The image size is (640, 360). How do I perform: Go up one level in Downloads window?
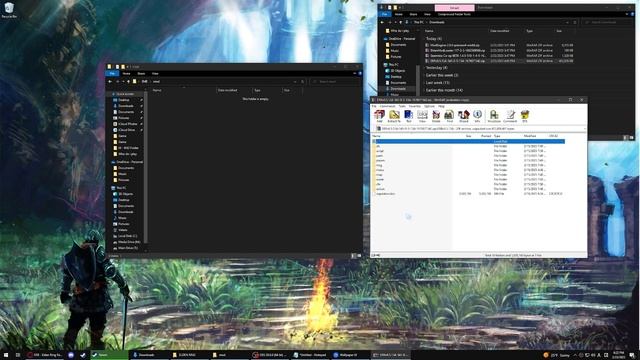(x=400, y=22)
